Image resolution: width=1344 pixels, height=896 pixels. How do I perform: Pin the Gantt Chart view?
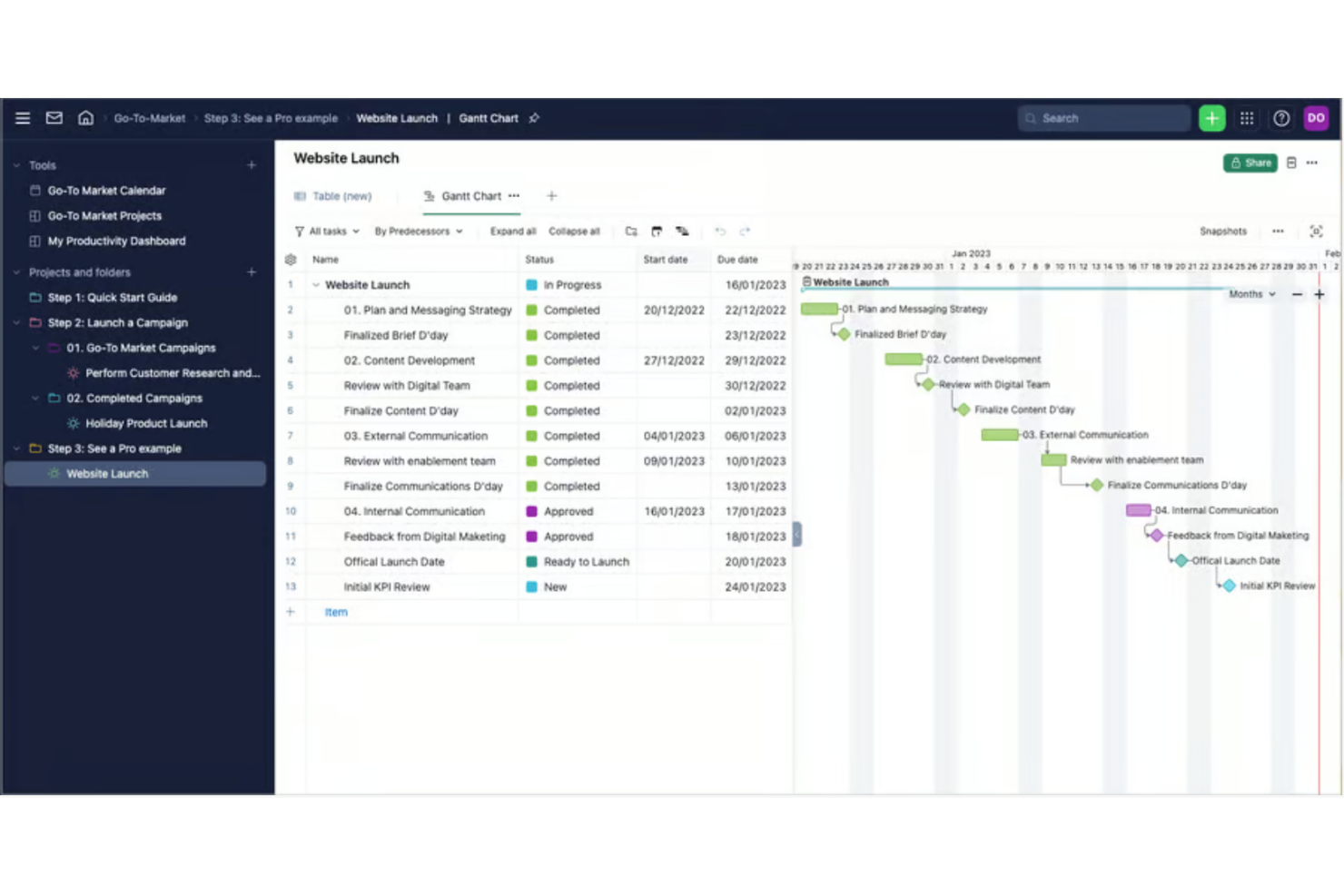[x=534, y=118]
